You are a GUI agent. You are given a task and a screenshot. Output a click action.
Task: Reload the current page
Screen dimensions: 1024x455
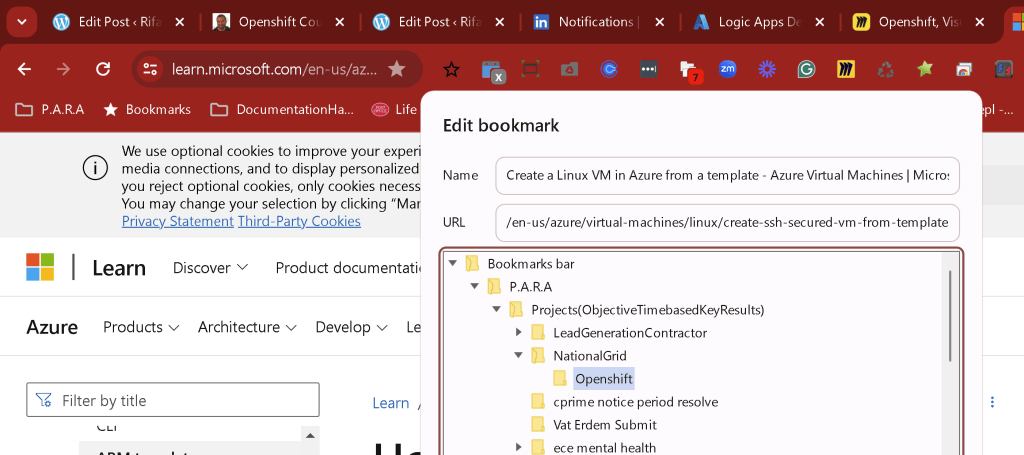point(103,69)
